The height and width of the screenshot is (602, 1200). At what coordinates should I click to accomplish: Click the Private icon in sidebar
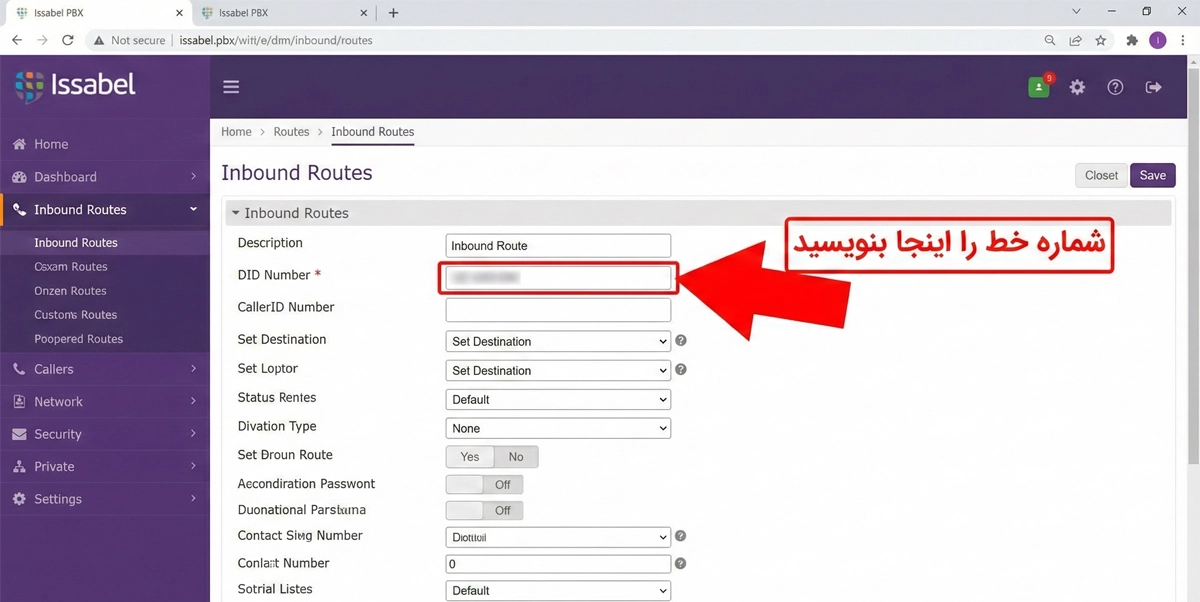point(19,467)
